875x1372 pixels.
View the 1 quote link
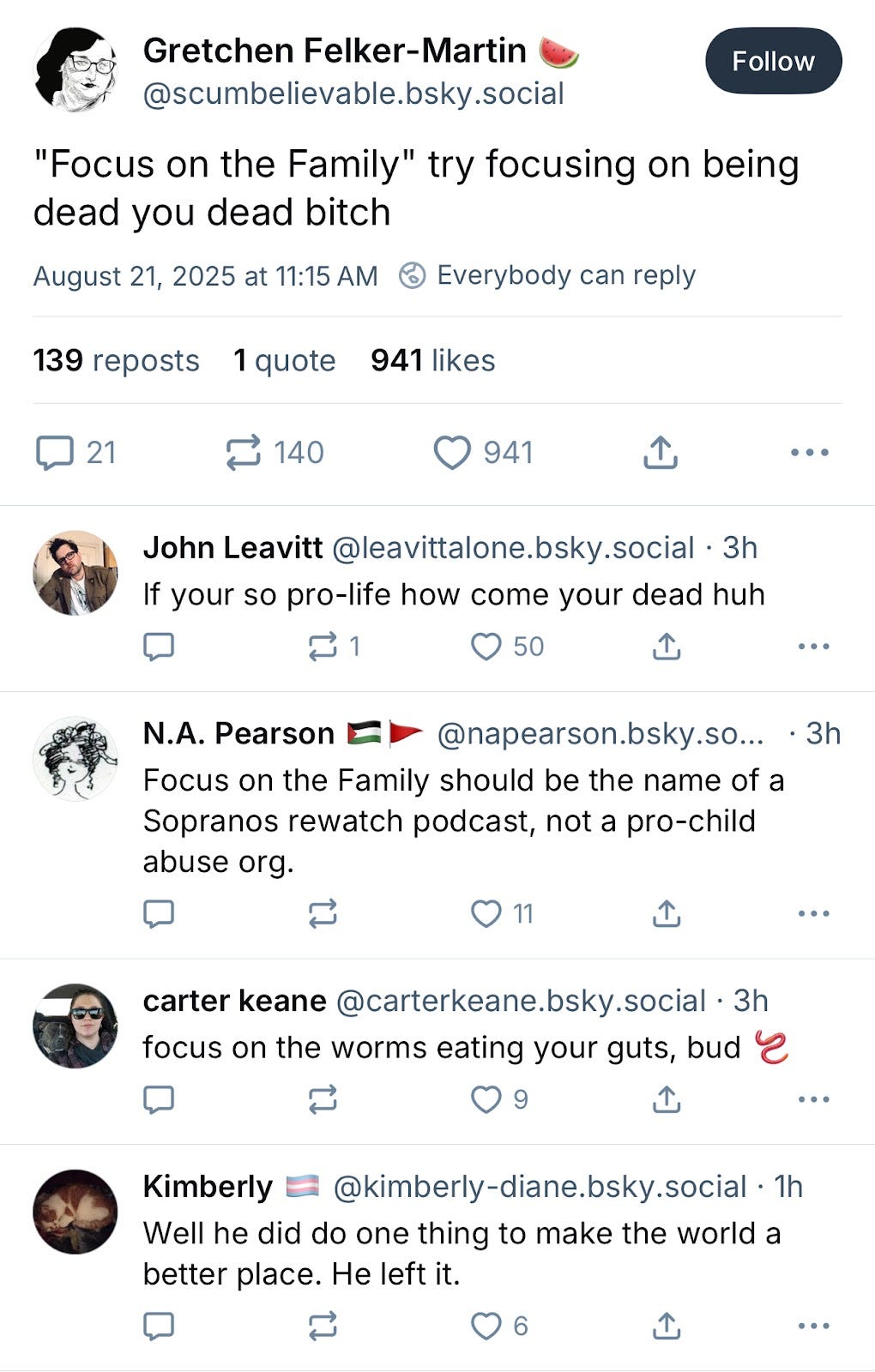(284, 360)
